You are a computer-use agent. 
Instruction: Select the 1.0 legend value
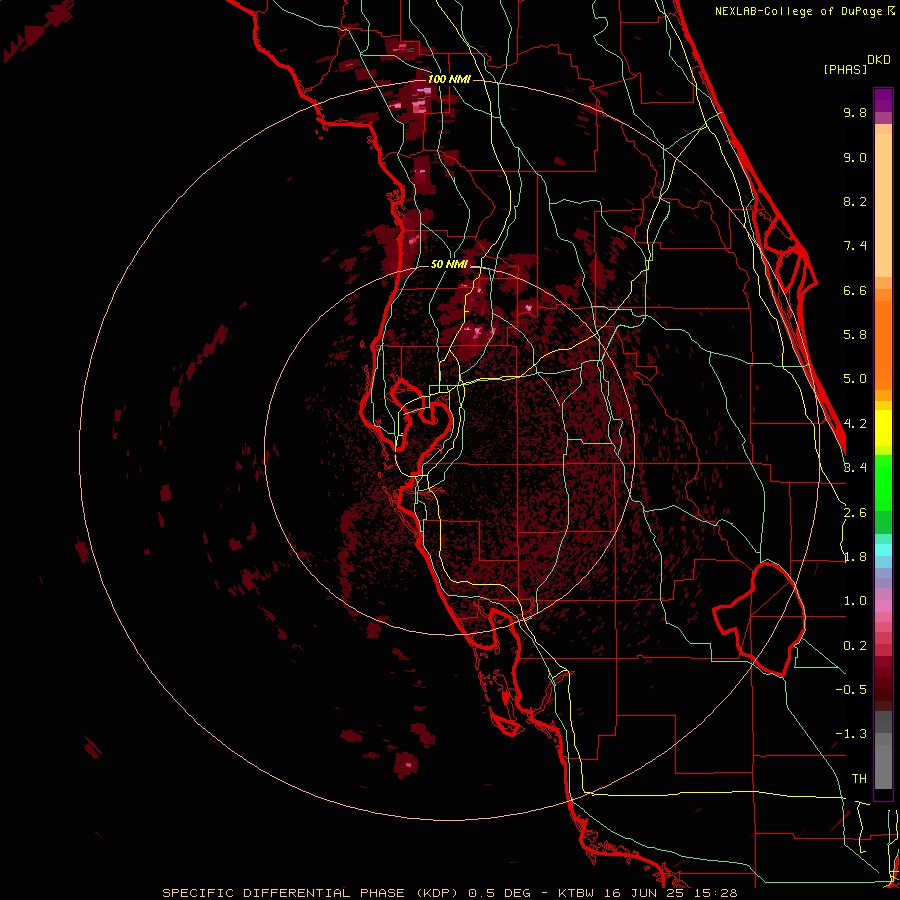(x=855, y=601)
